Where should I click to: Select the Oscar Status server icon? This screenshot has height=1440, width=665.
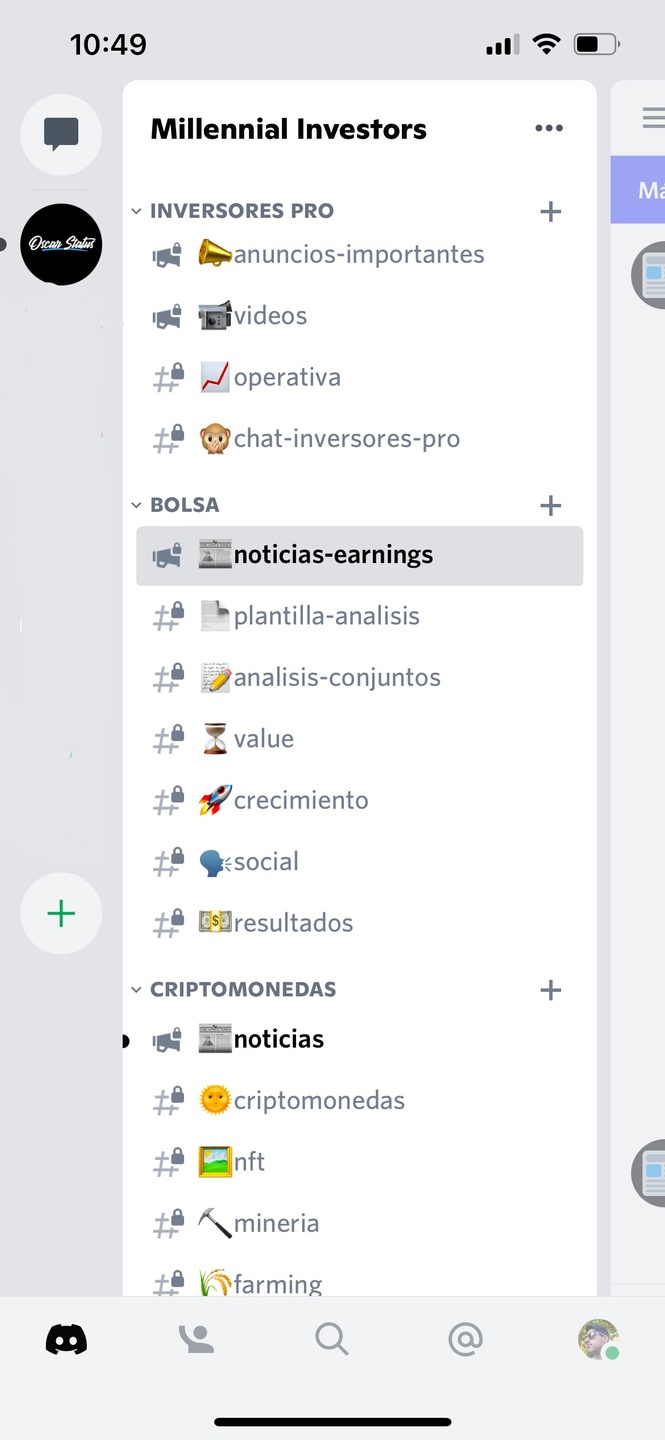(61, 244)
